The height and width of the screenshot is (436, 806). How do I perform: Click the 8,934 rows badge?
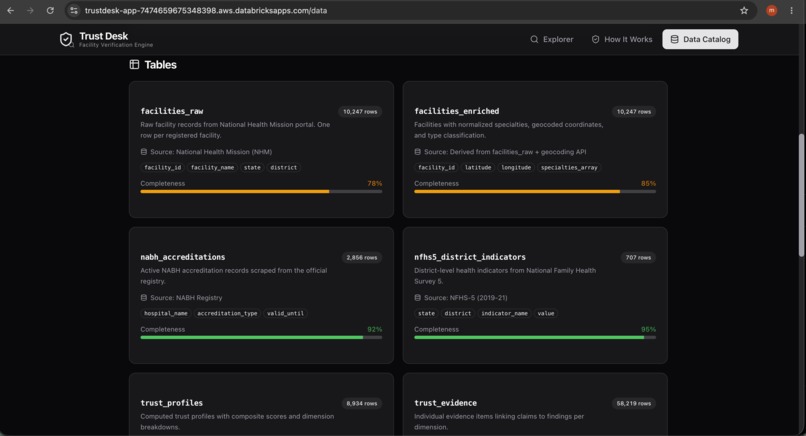(x=361, y=404)
